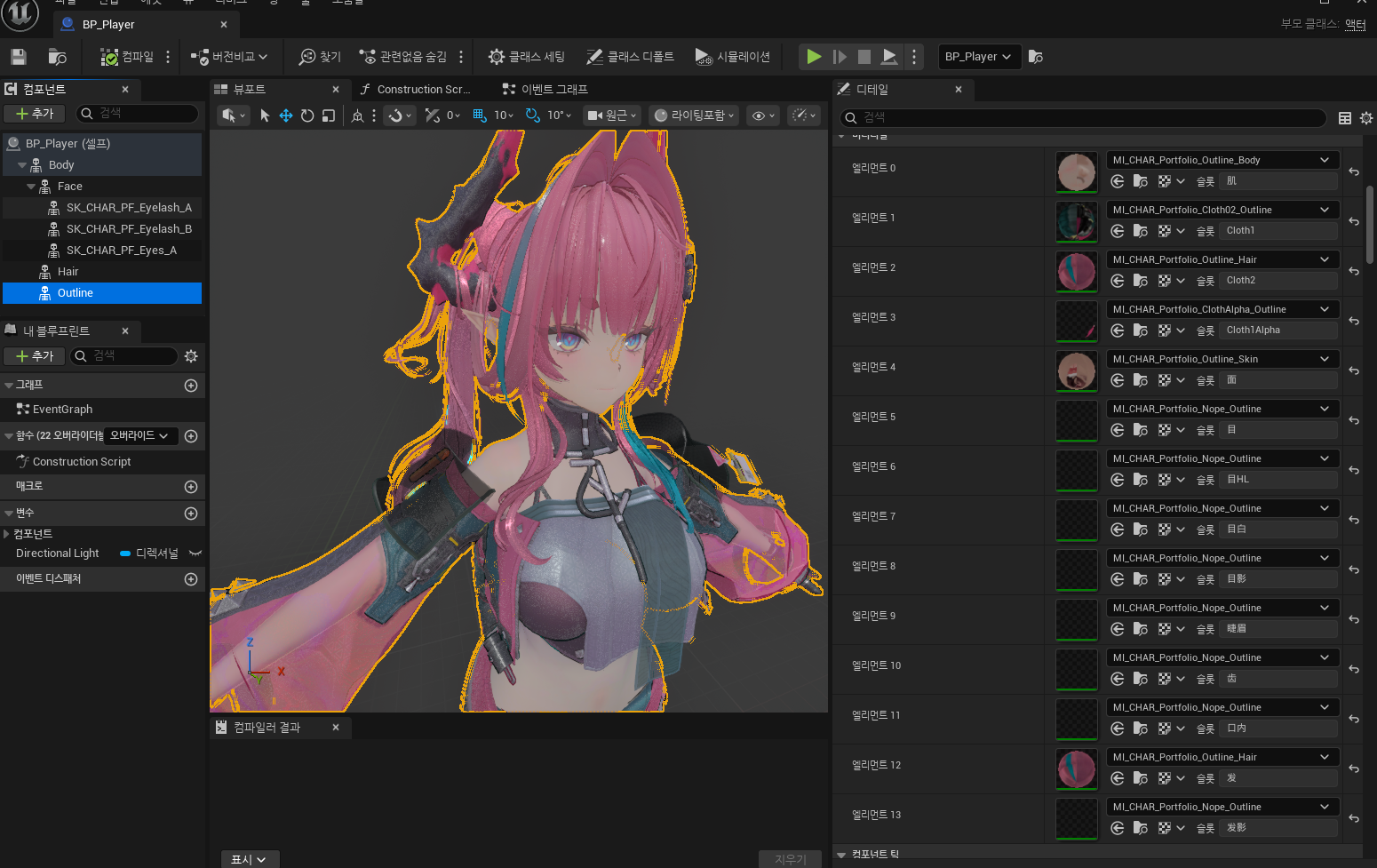Open the 버전비교 (diff) dropdown

click(229, 57)
